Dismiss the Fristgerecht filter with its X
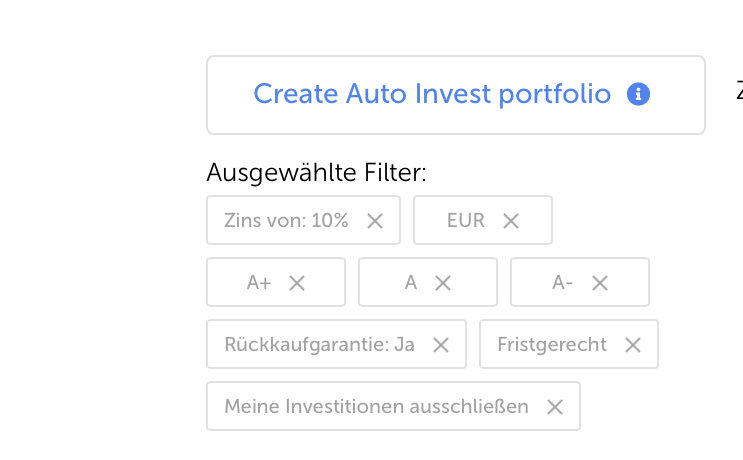The width and height of the screenshot is (743, 460). click(633, 345)
